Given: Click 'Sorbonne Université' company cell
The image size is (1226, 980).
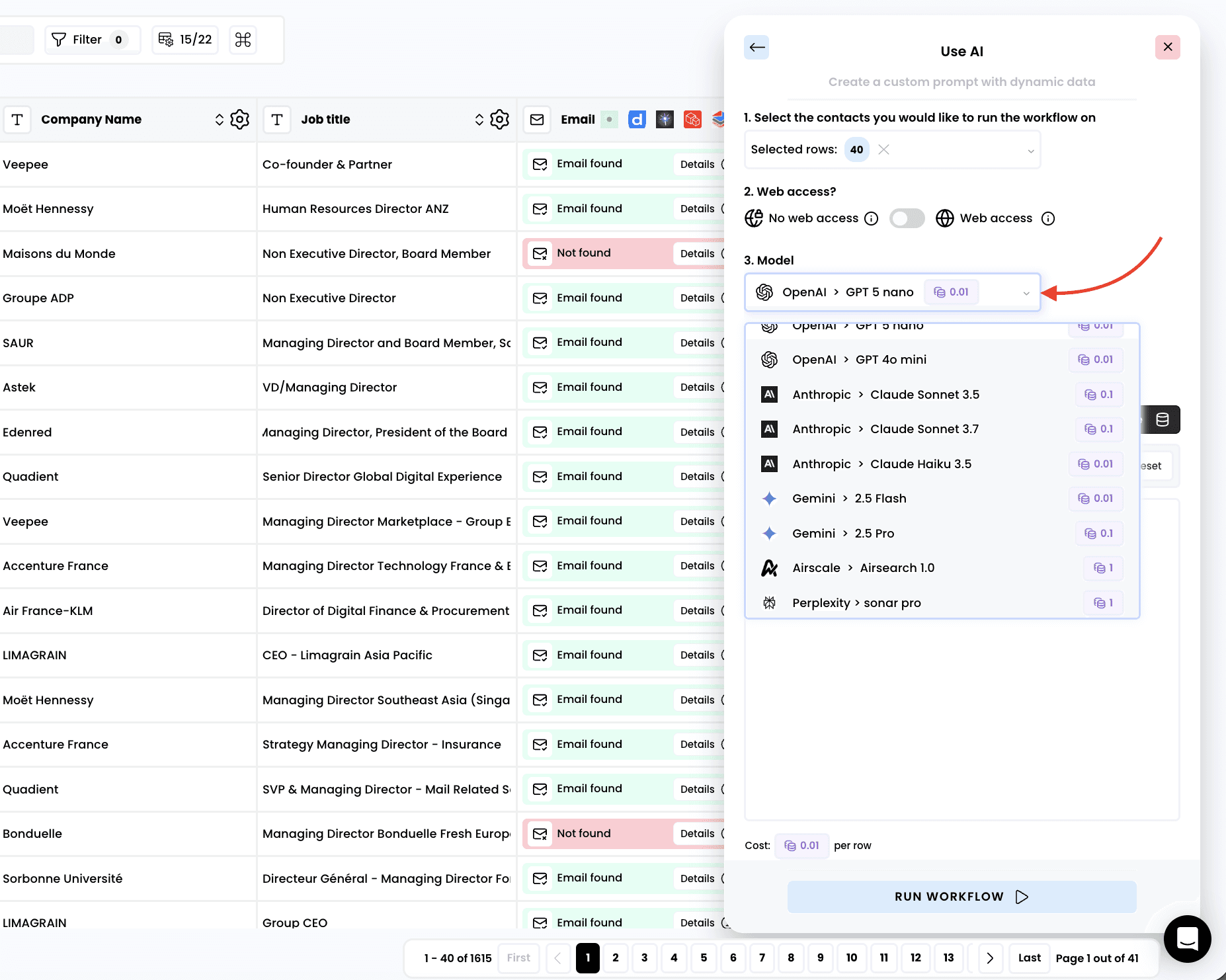Looking at the screenshot, I should tap(63, 879).
